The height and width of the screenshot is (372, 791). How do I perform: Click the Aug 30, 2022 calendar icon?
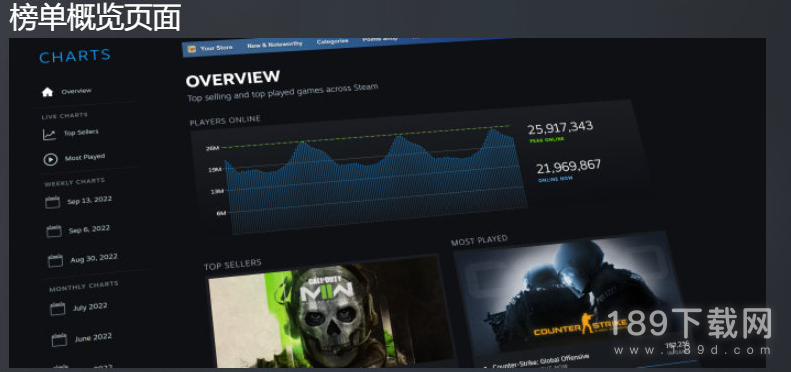click(55, 261)
